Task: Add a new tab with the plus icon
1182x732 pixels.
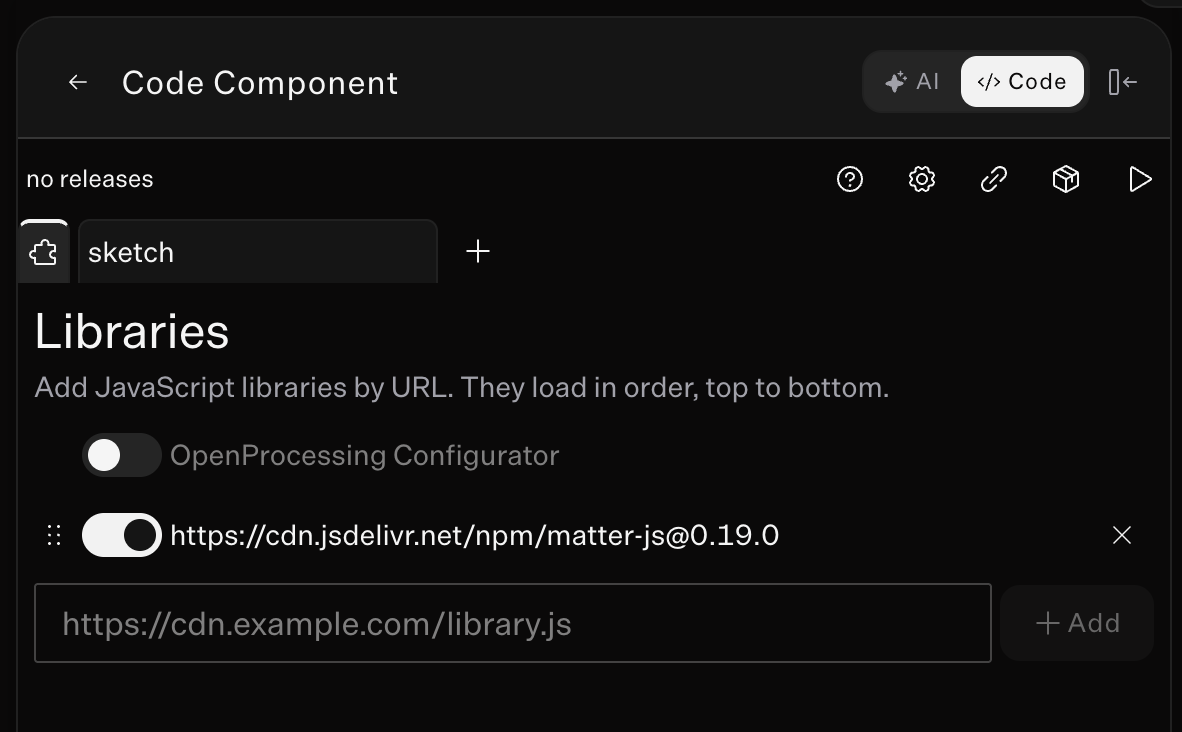Action: pos(478,251)
